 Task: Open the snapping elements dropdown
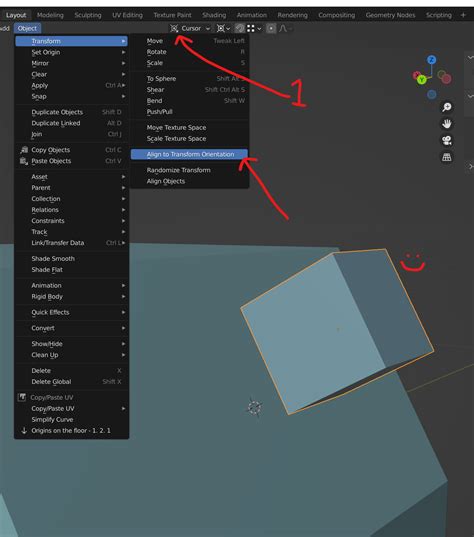(x=254, y=28)
